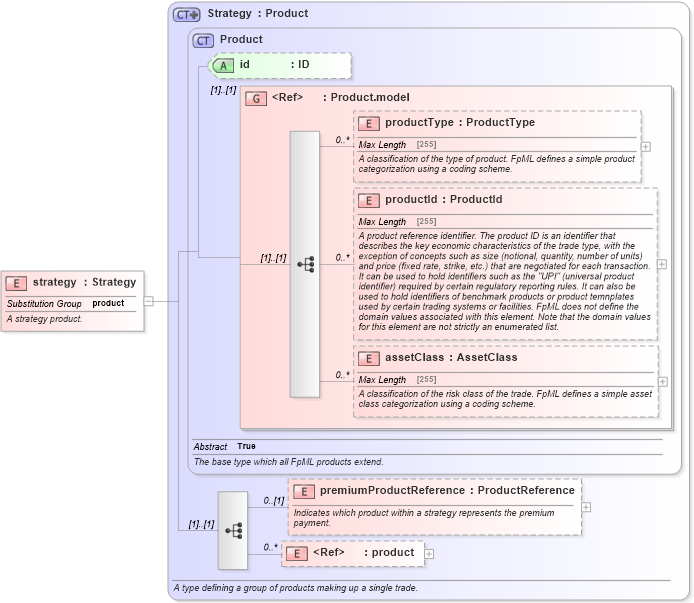The width and height of the screenshot is (694, 603).
Task: Click the 0..* cardinality before Ref product
Action: [270, 548]
